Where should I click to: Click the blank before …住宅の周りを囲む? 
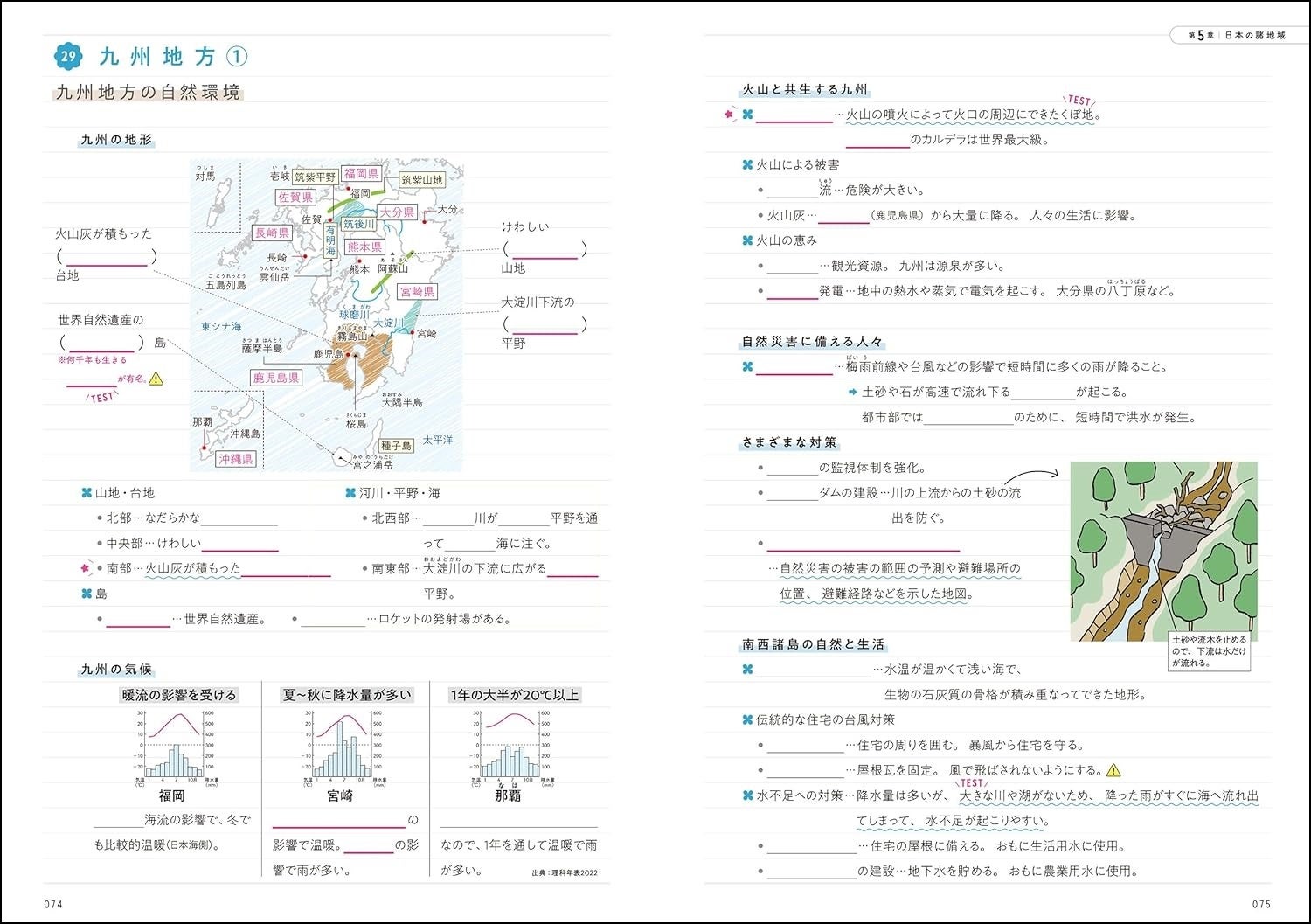pos(806,745)
